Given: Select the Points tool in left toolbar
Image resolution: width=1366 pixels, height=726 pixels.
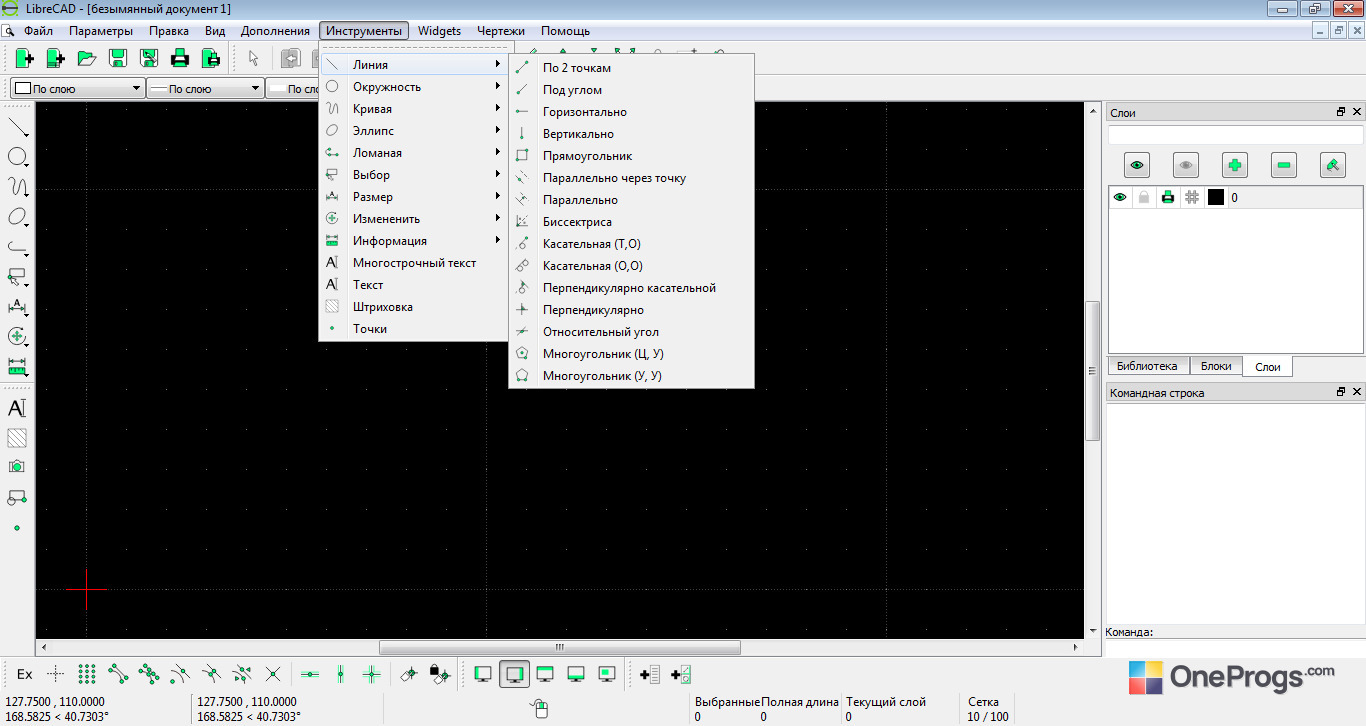Looking at the screenshot, I should pos(17,527).
